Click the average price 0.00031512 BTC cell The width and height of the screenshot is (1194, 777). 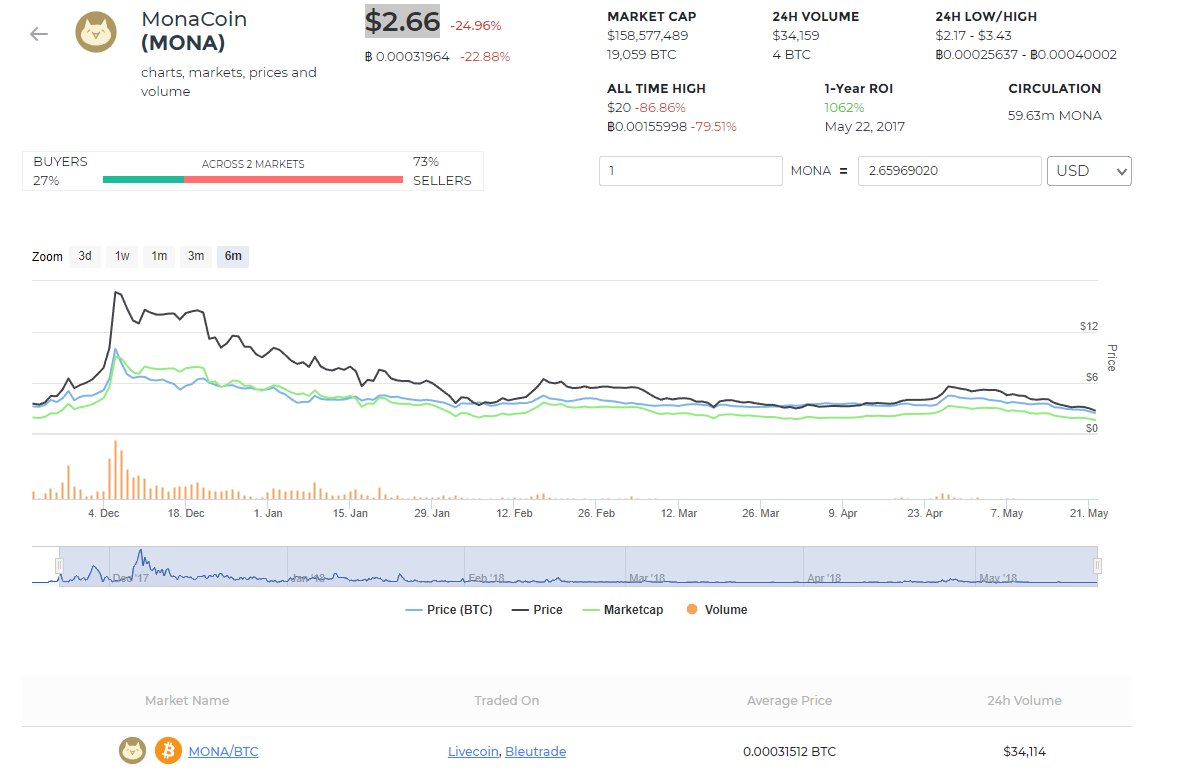tap(789, 751)
